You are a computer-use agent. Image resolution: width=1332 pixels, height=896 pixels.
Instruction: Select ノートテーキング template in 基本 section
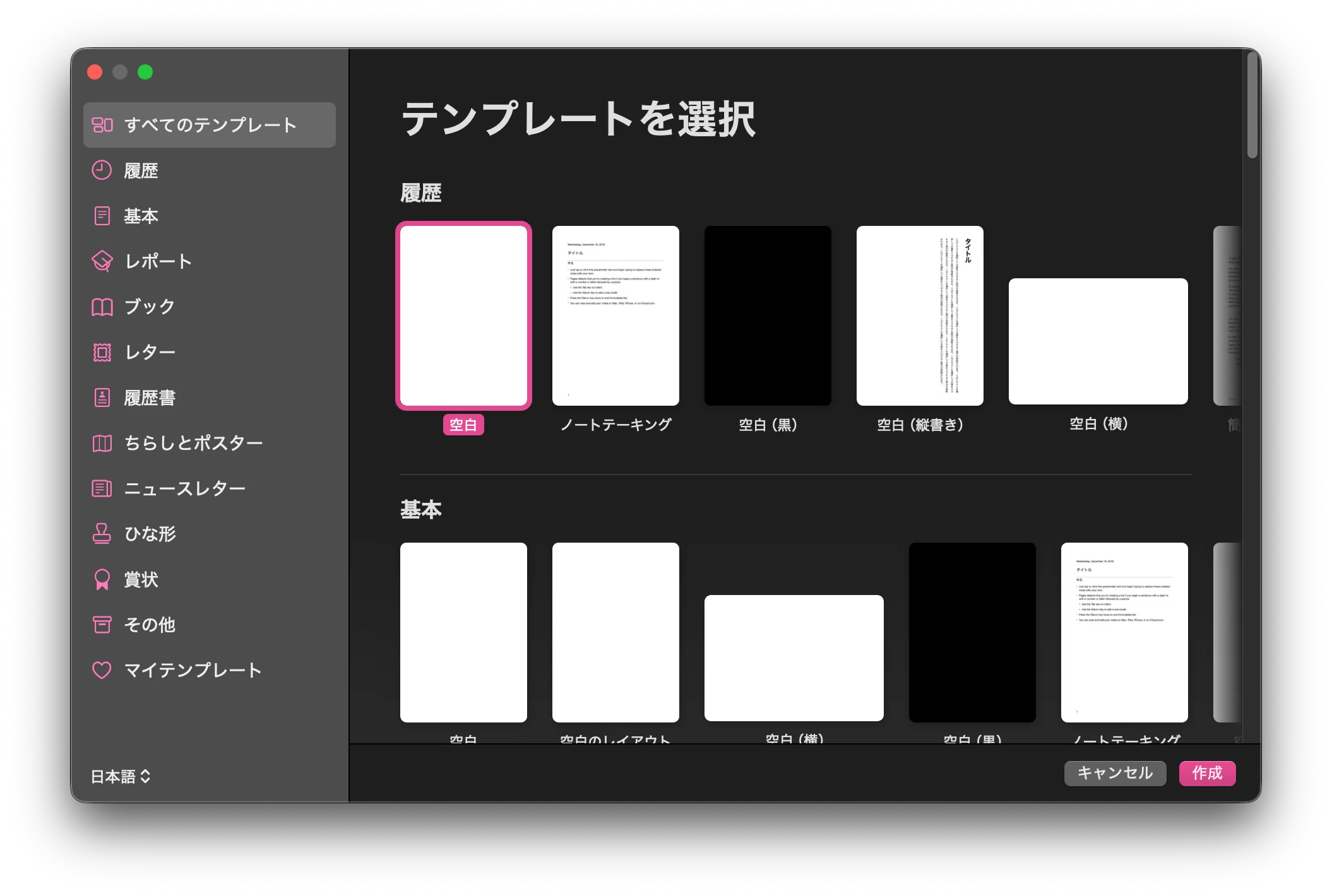click(1124, 632)
